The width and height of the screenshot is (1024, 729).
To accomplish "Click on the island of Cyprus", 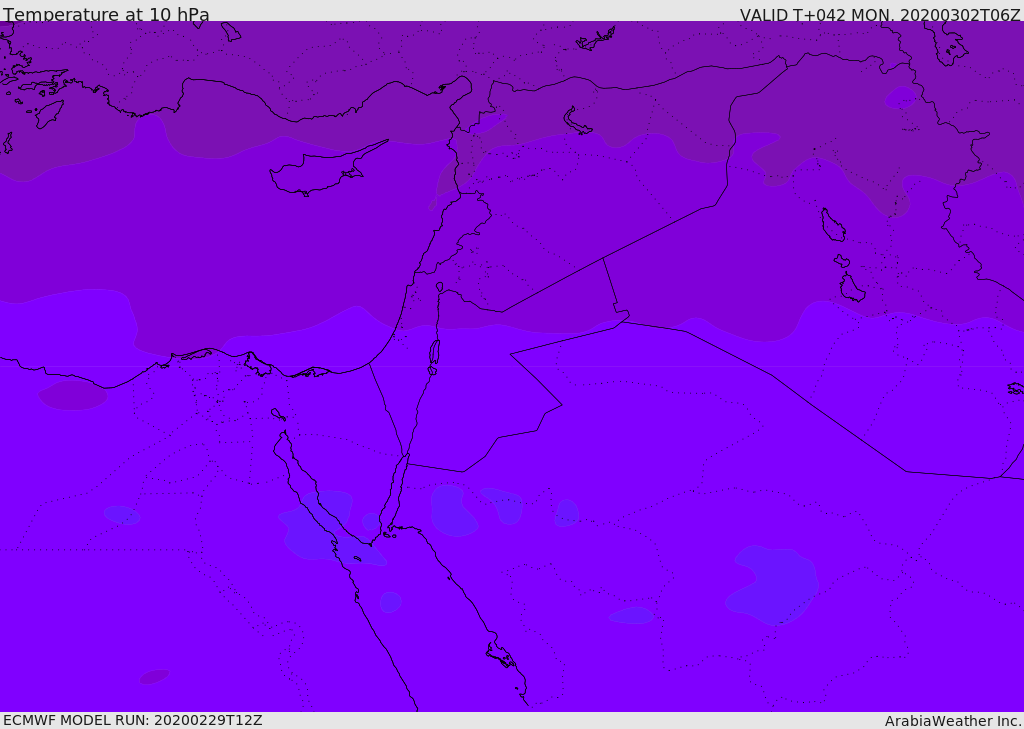I will point(315,173).
